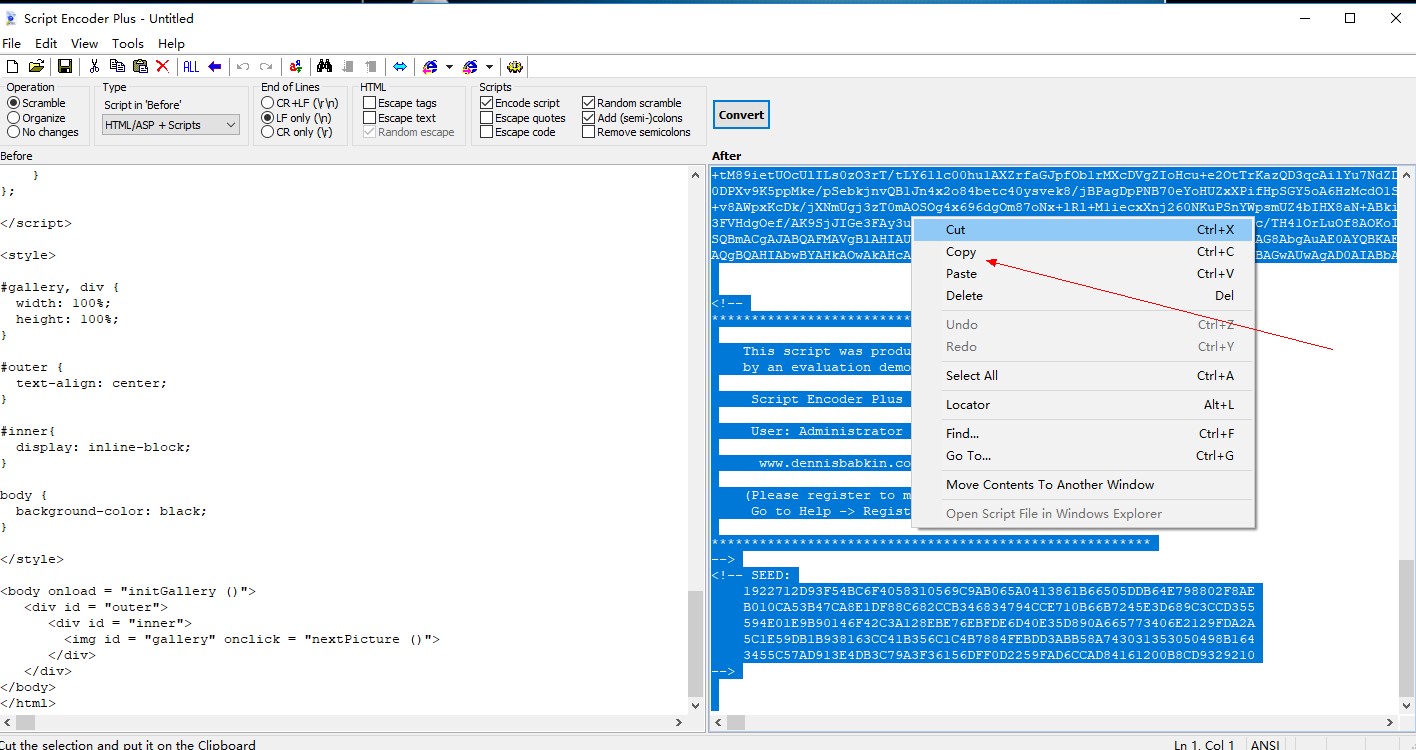
Task: Click the binoculars Find icon
Action: (324, 67)
